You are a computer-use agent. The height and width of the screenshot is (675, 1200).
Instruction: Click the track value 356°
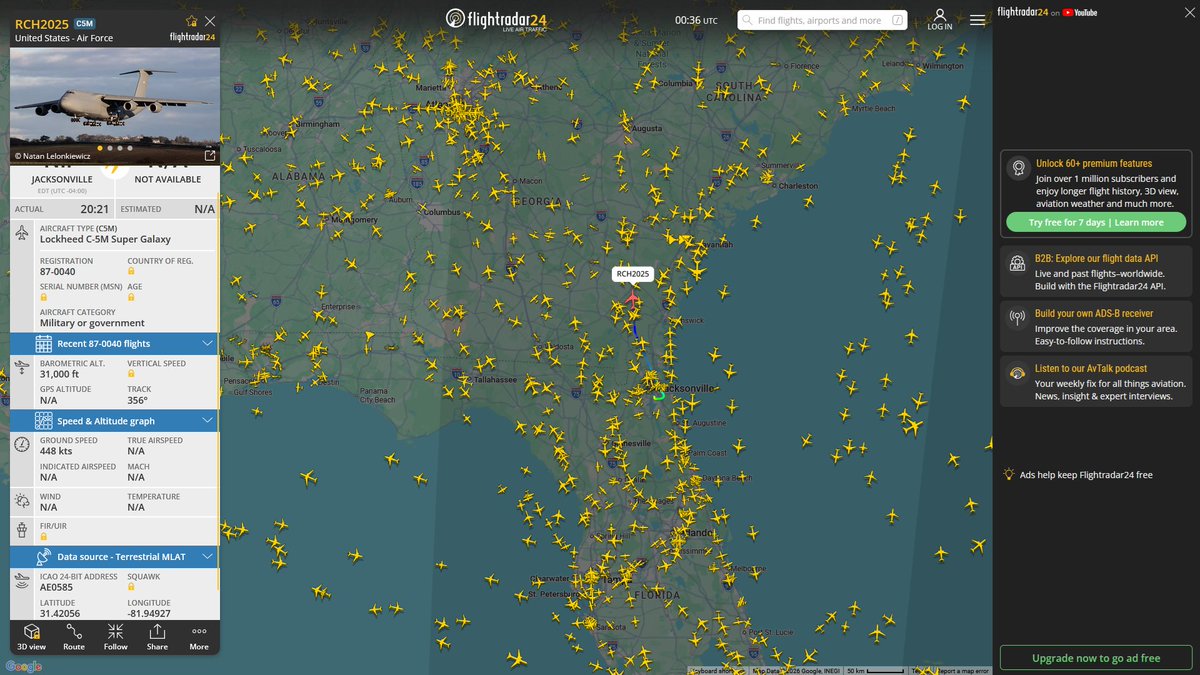(x=138, y=400)
